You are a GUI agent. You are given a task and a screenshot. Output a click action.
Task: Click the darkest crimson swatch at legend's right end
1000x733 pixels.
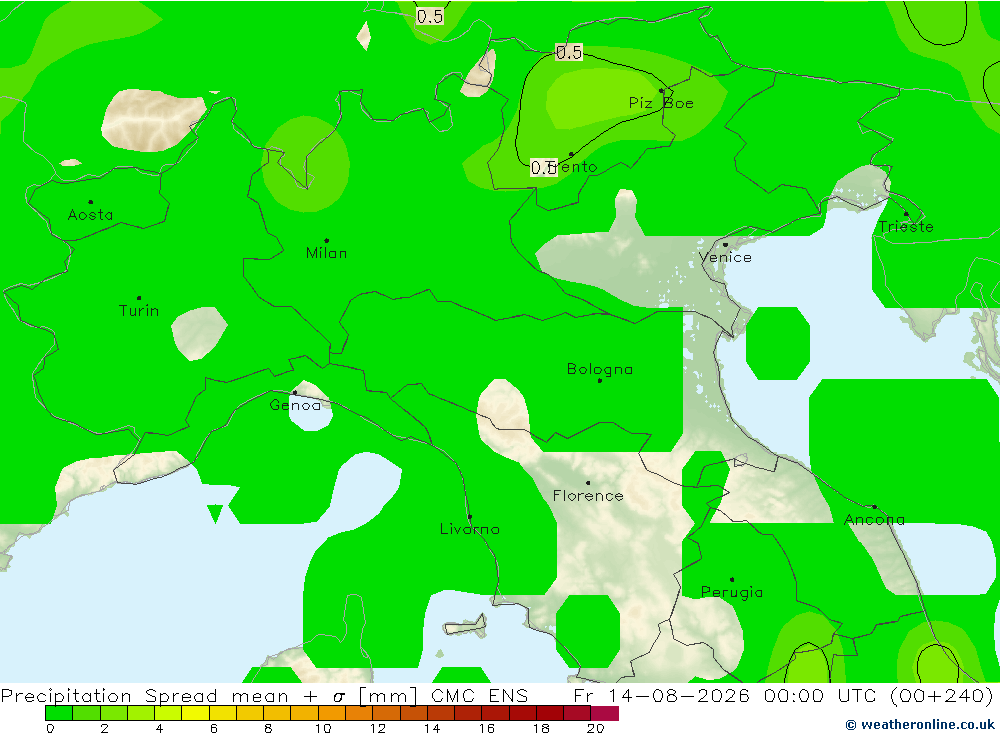coord(605,713)
